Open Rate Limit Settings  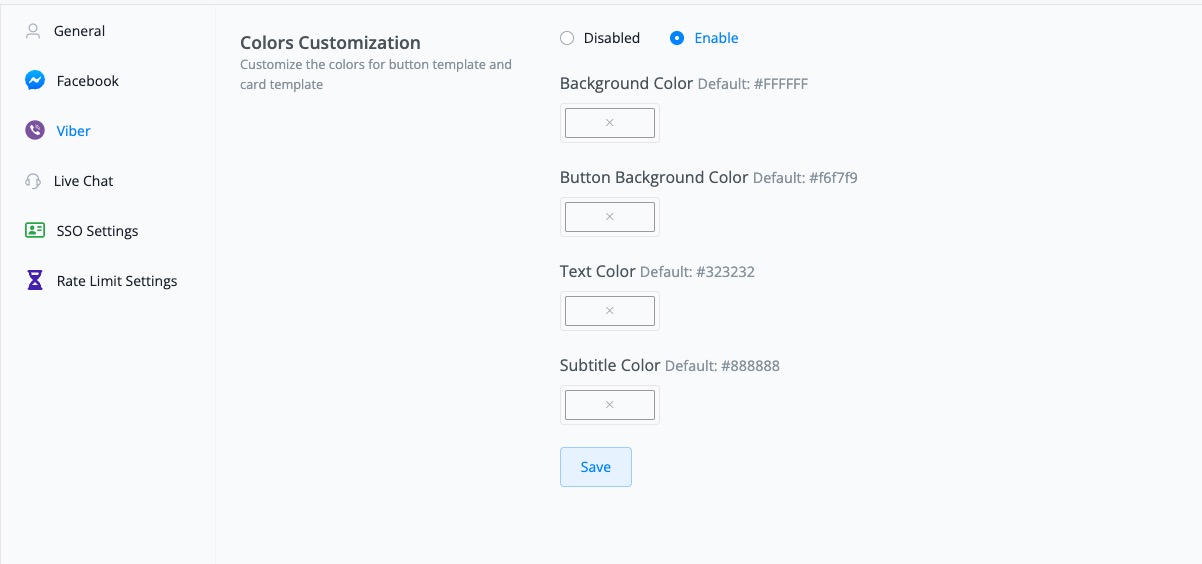tap(117, 281)
